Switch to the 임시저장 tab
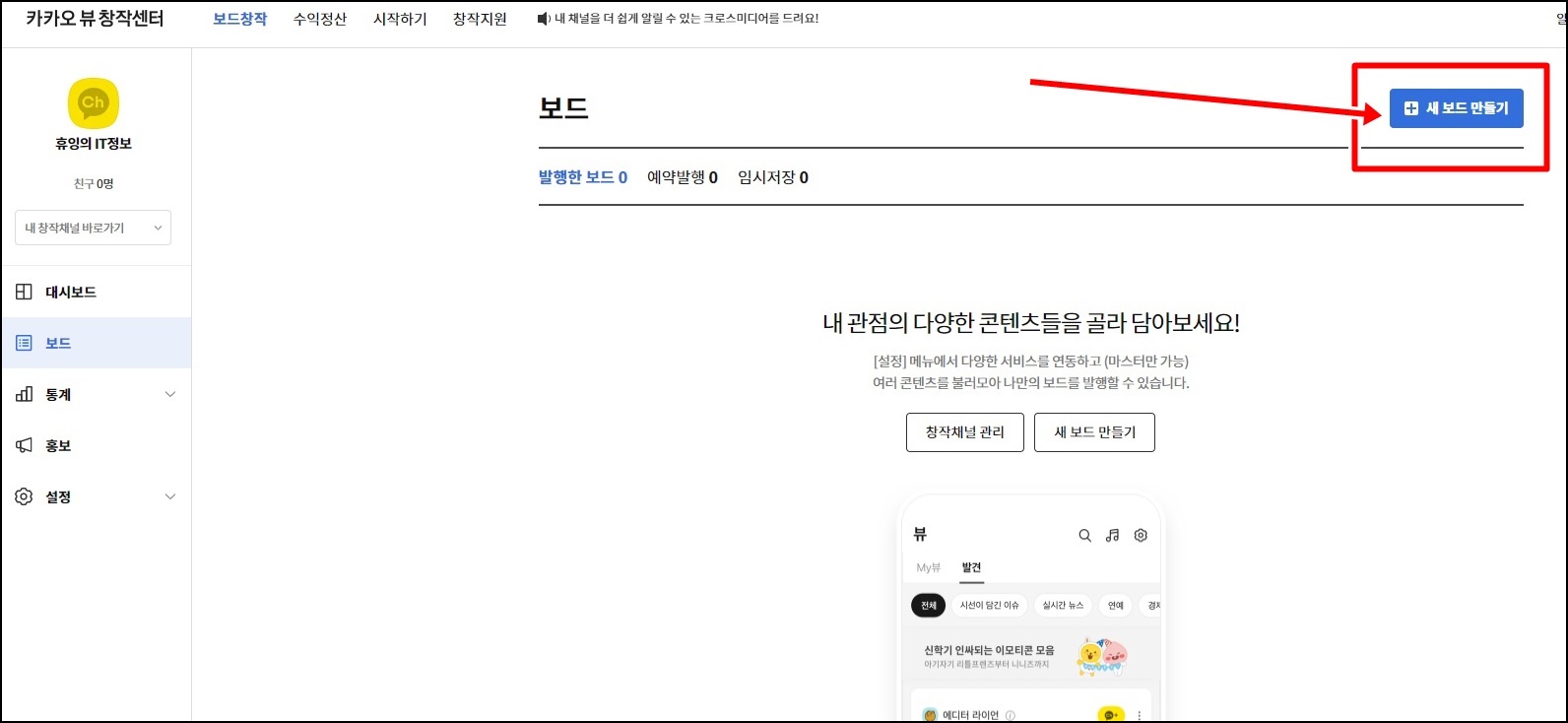This screenshot has width=1568, height=723. (x=773, y=177)
